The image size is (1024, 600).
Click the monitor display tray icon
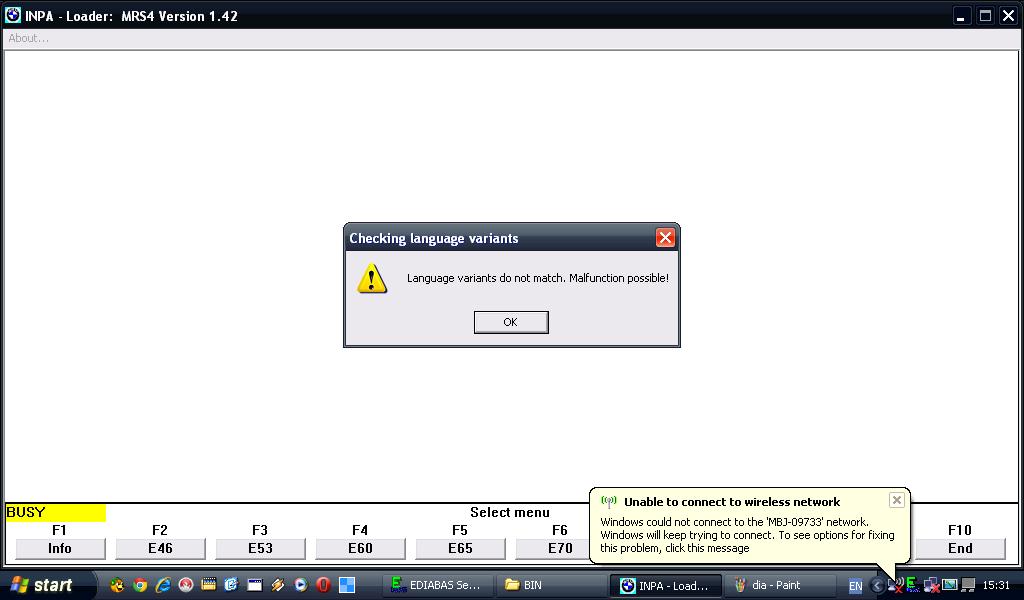click(950, 585)
